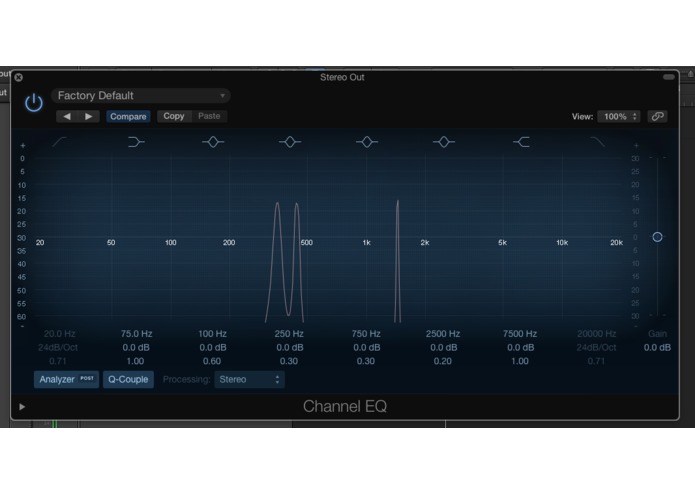Screen dimensions: 695x494
Task: Toggle the 100 Hz parametric band icon
Action: click(213, 142)
